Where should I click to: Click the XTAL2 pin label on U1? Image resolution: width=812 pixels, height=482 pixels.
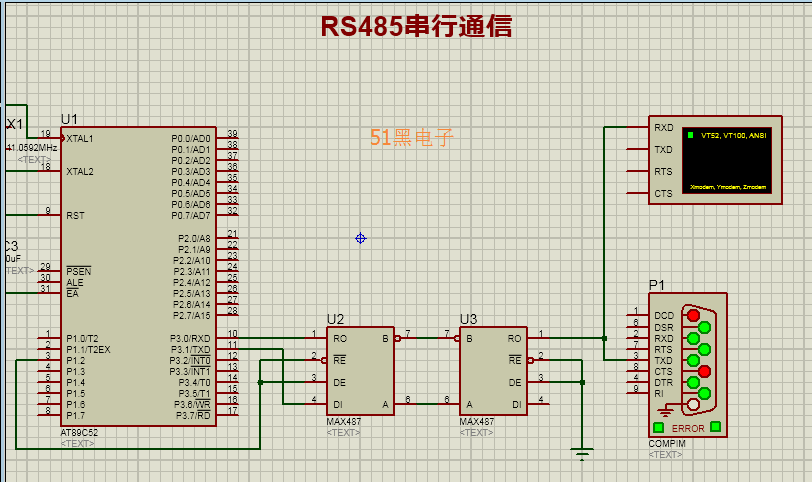80,171
